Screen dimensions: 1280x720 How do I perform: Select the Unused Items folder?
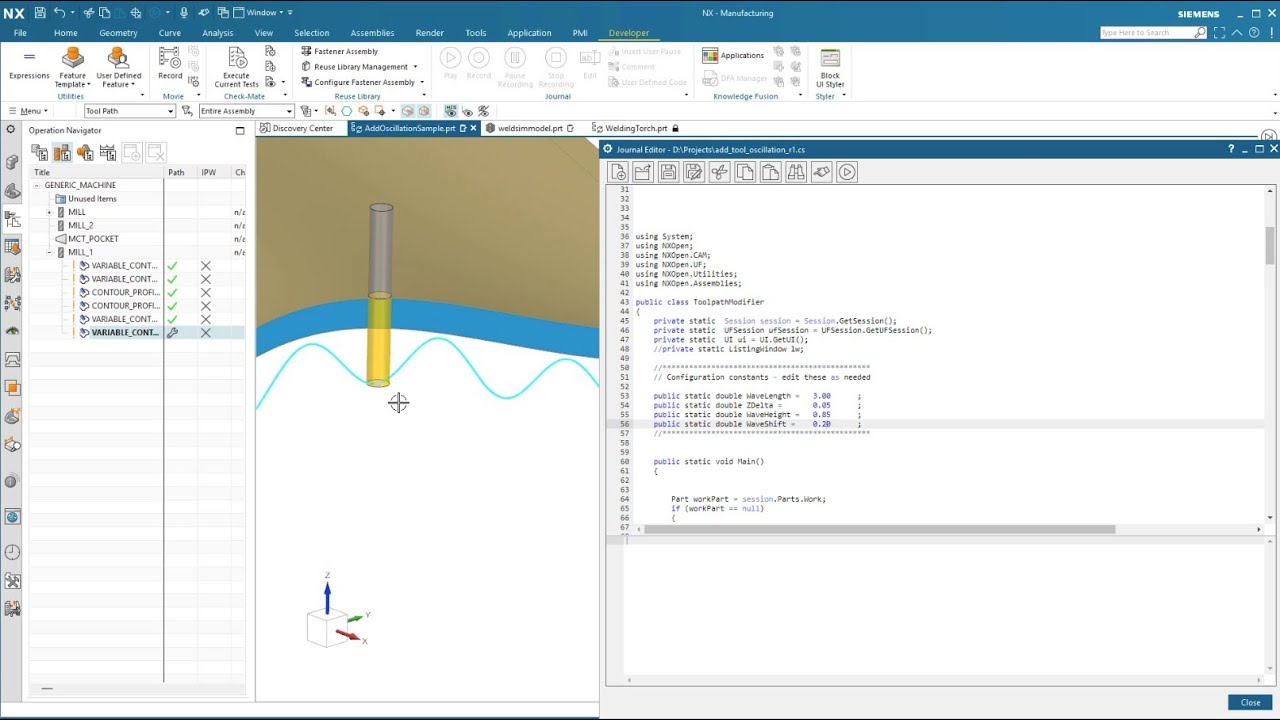coord(86,198)
